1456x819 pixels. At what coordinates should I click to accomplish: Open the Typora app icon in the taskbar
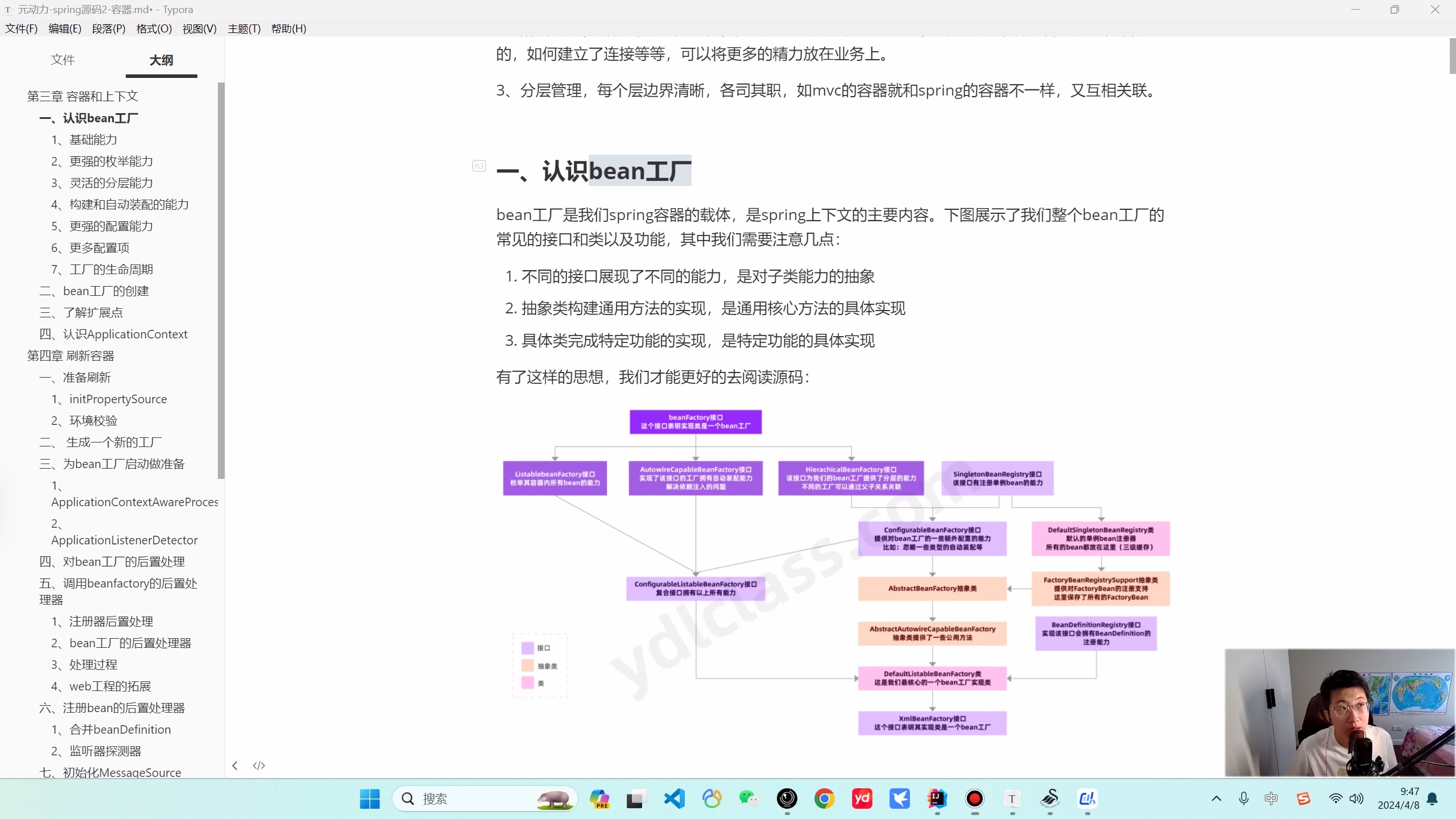pyautogui.click(x=1012, y=799)
